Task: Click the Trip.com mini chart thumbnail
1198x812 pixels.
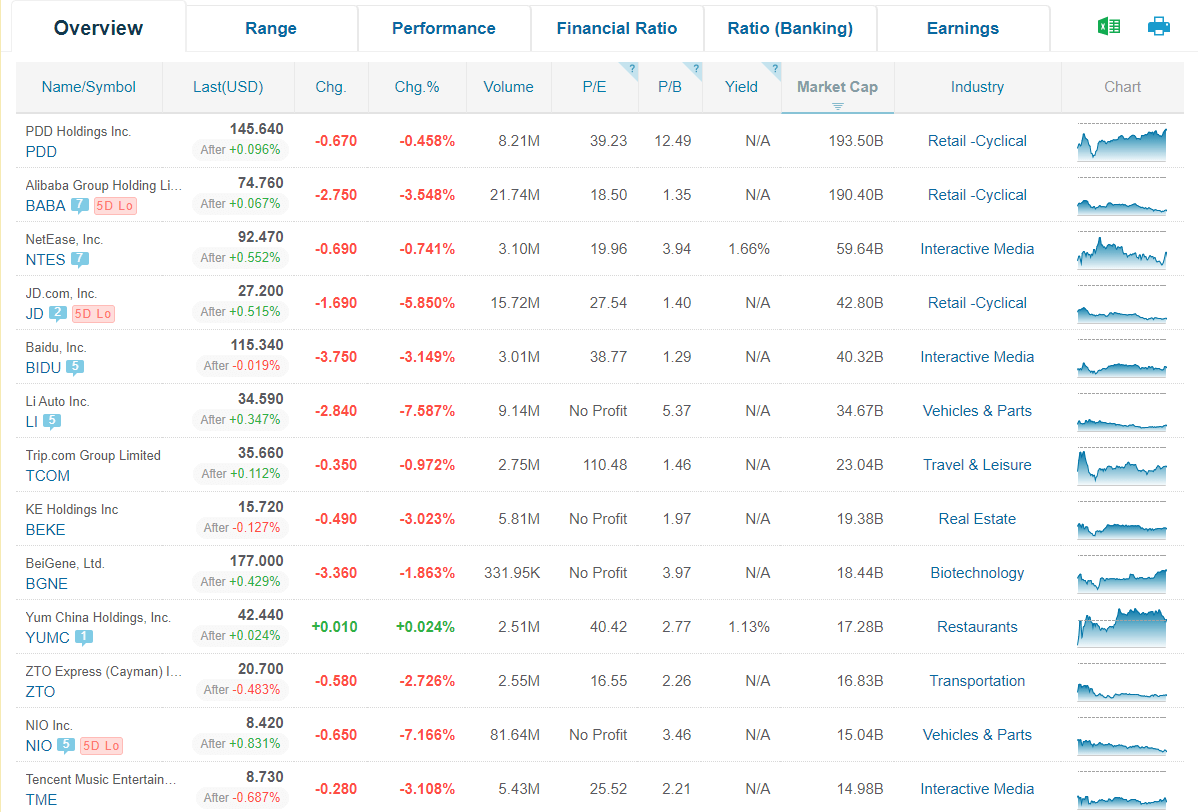Action: [1122, 466]
